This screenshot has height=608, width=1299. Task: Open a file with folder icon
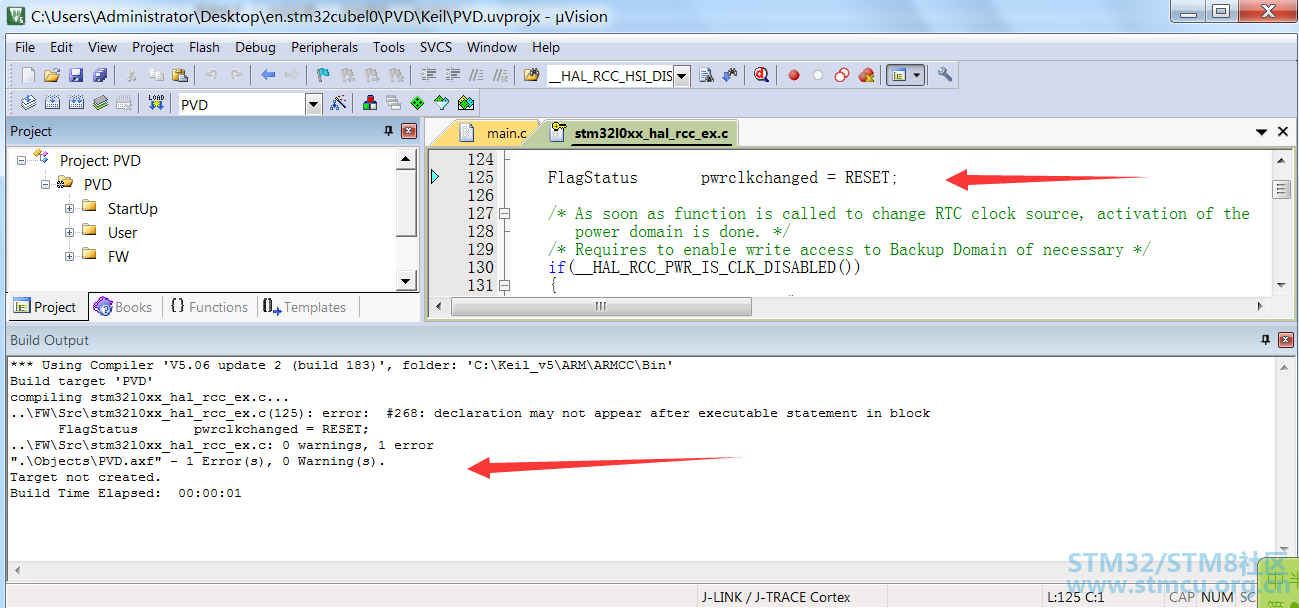point(51,75)
